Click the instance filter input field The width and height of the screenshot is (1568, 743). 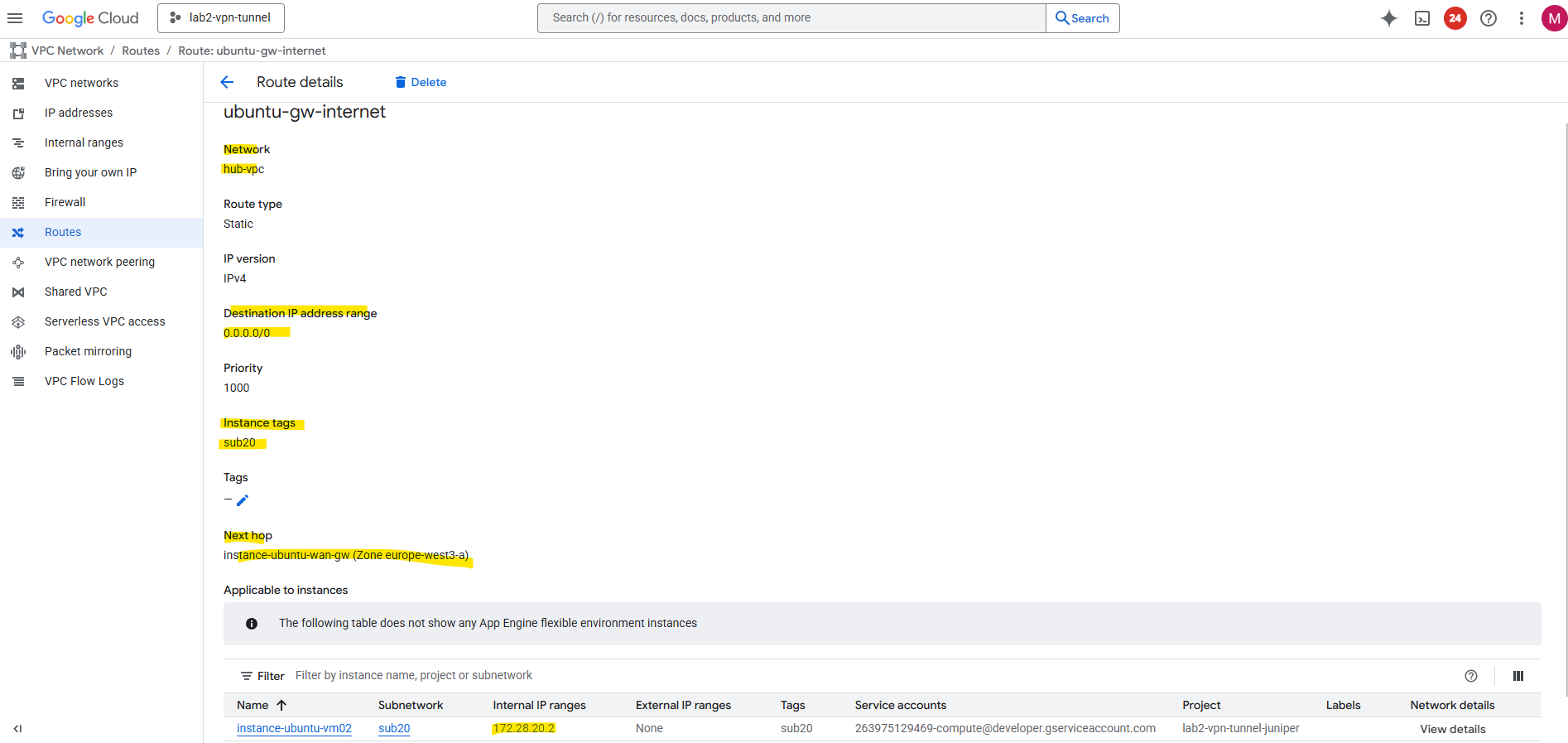869,676
